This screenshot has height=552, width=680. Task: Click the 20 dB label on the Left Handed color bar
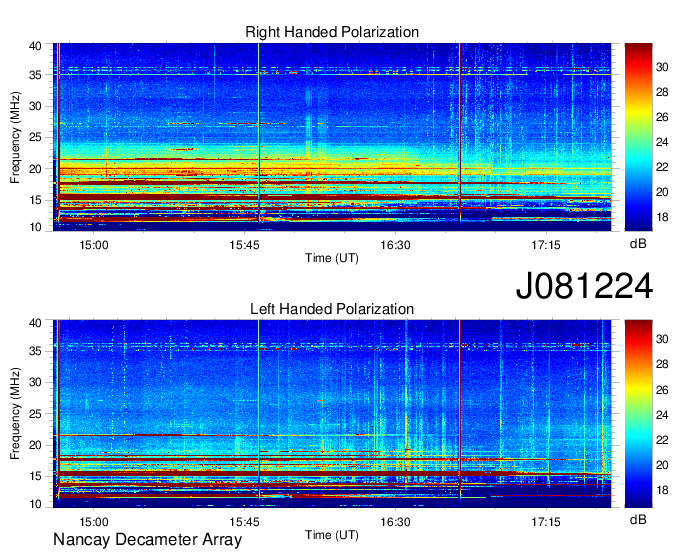point(662,465)
